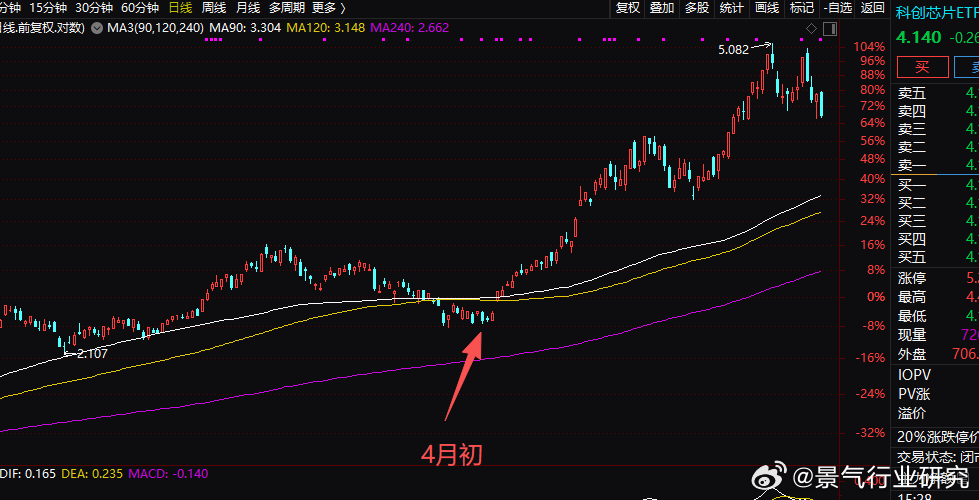The height and width of the screenshot is (500, 979).
Task: Switch to the 60分钟 period tab
Action: (x=139, y=8)
